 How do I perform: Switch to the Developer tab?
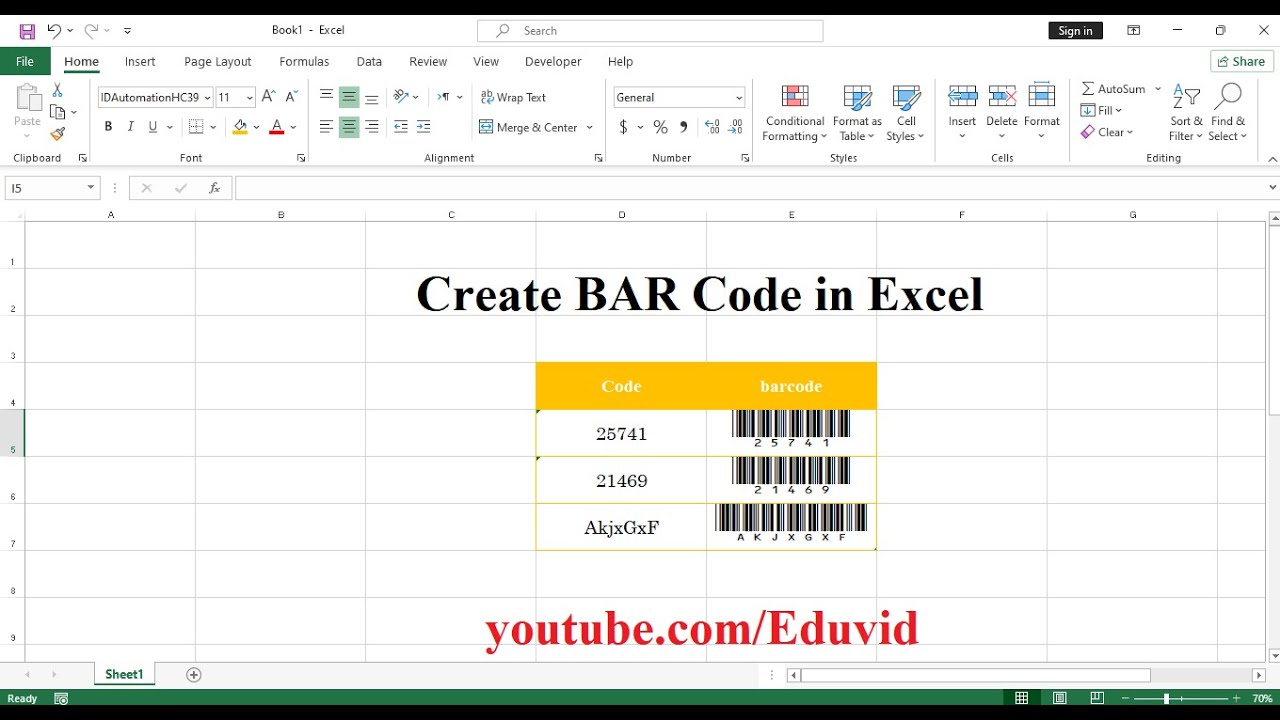click(x=553, y=61)
